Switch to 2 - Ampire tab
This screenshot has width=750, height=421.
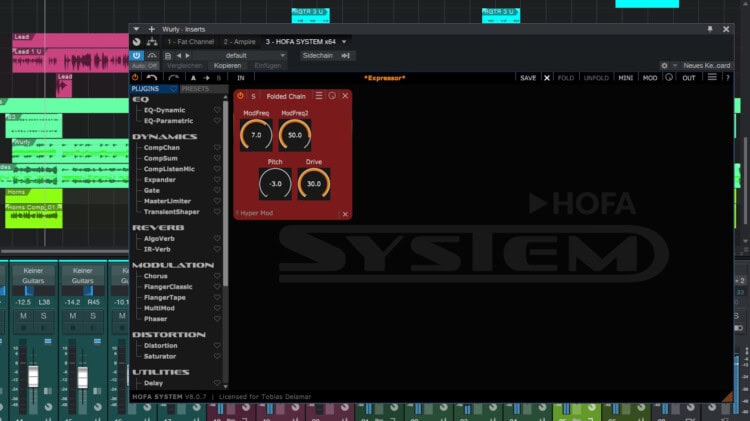[x=240, y=42]
